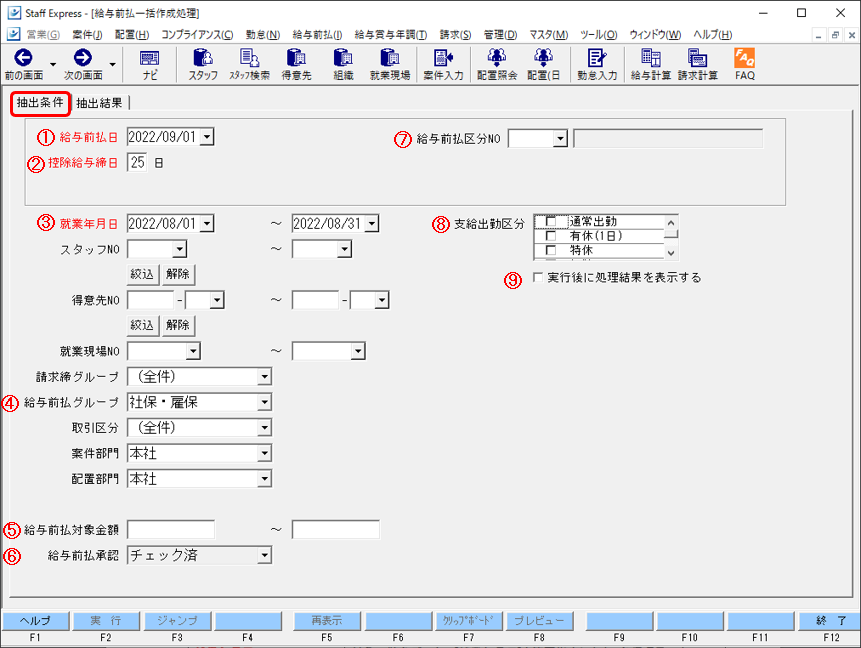Open the 就業年月日 start date dropdown

pyautogui.click(x=207, y=224)
